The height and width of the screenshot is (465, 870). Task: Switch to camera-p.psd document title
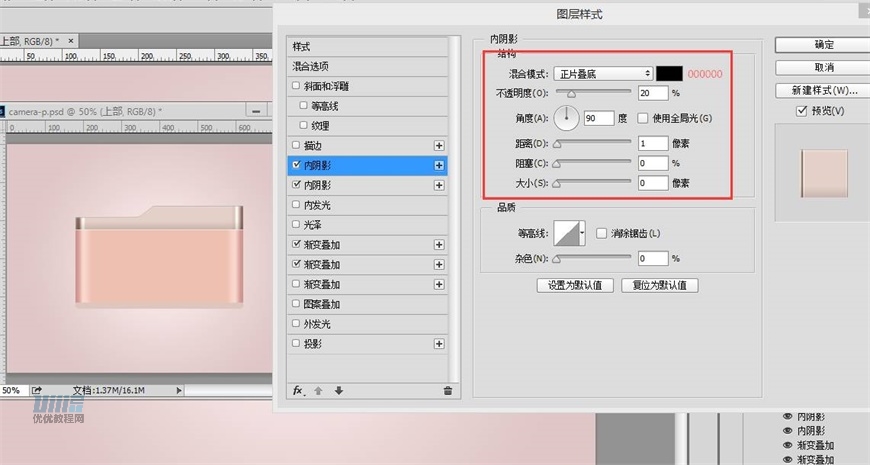pos(85,112)
